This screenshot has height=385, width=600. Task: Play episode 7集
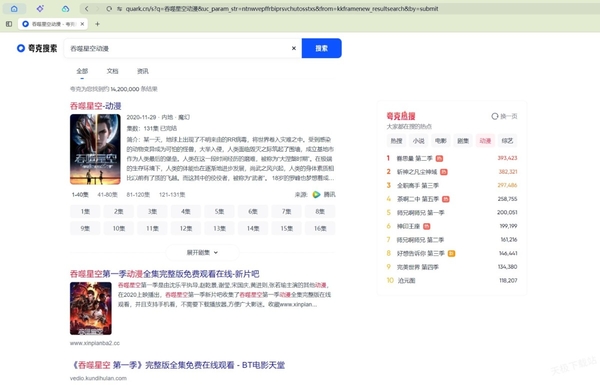287,211
